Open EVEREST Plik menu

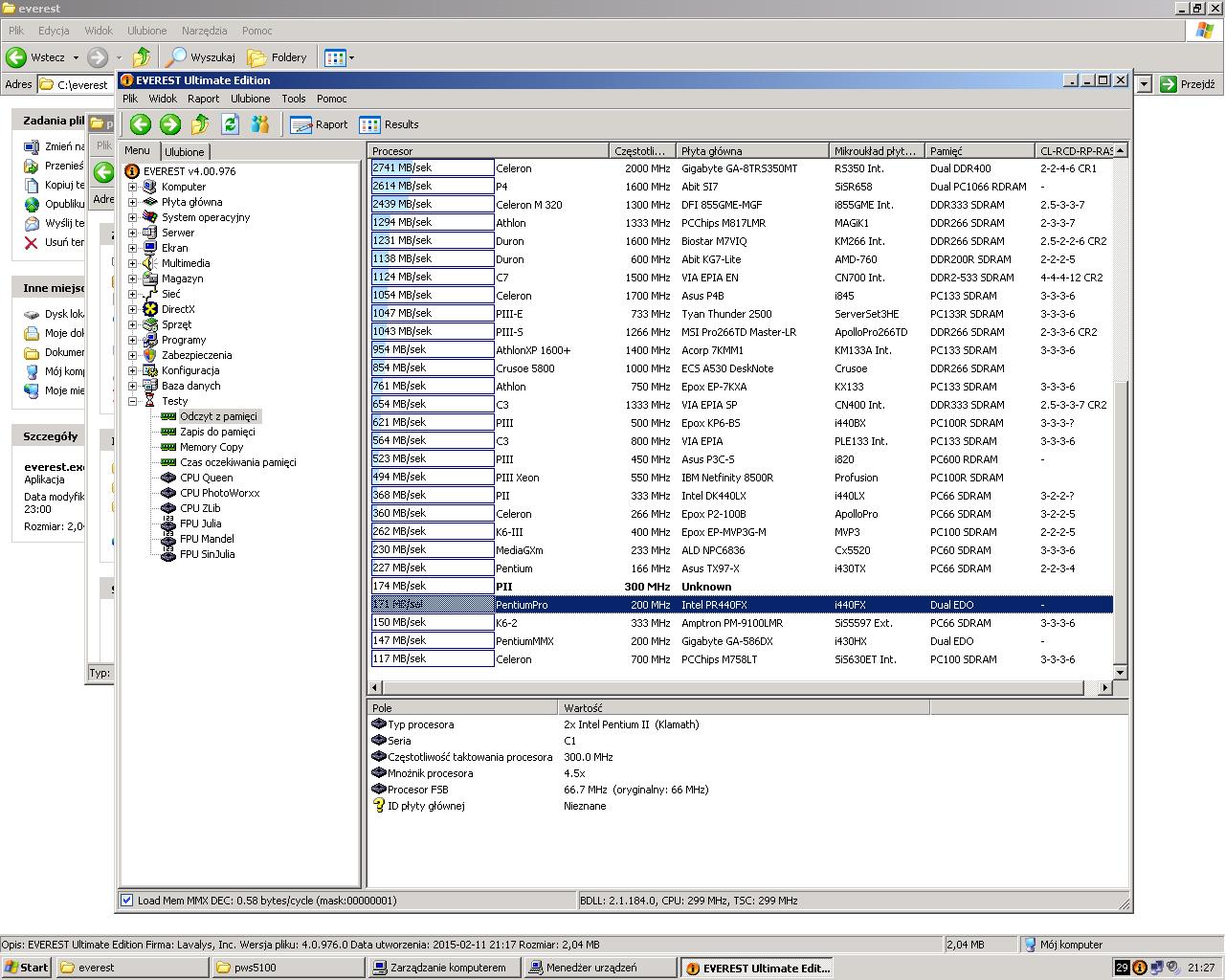point(130,99)
